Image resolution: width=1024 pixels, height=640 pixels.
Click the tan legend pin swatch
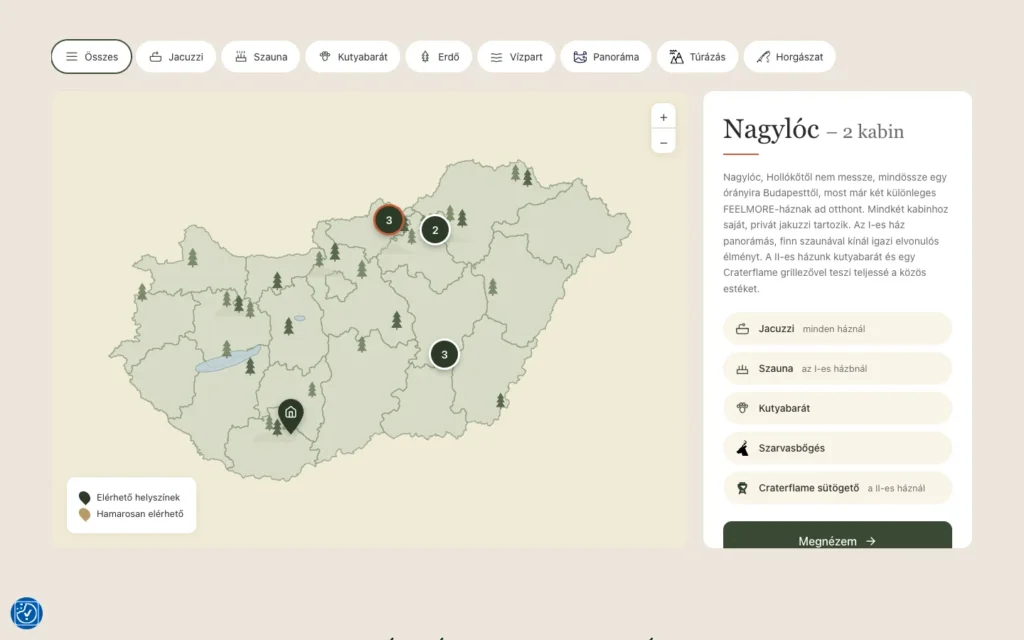[x=84, y=515]
